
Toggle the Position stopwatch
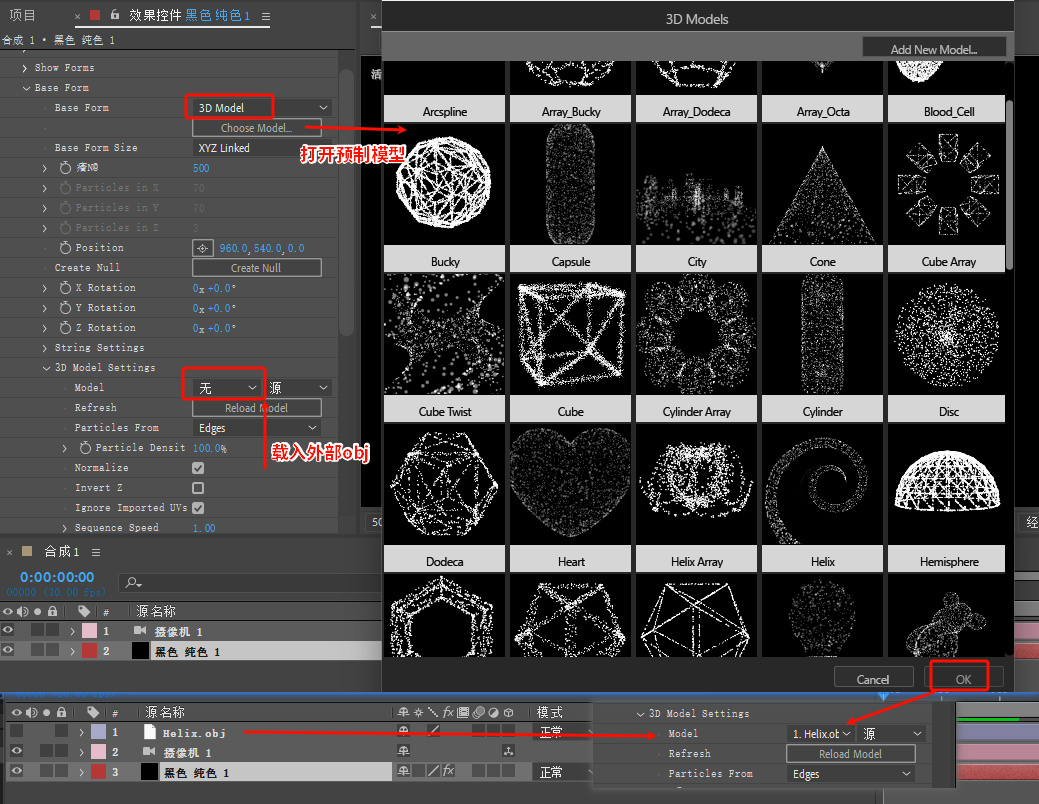point(65,247)
